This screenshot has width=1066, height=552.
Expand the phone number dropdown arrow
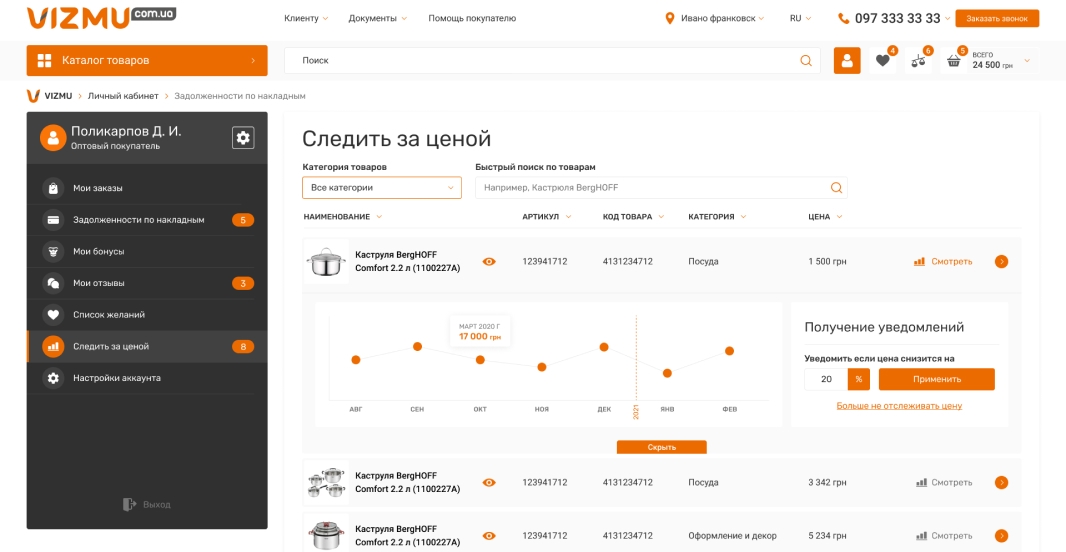[947, 19]
